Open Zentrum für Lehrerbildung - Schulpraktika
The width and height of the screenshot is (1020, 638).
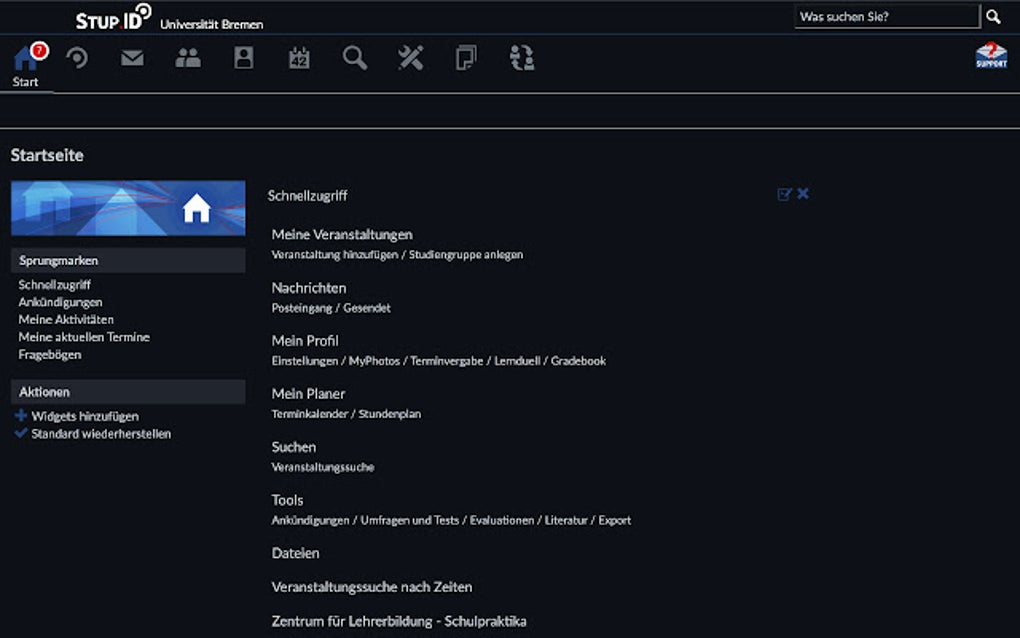click(x=399, y=622)
